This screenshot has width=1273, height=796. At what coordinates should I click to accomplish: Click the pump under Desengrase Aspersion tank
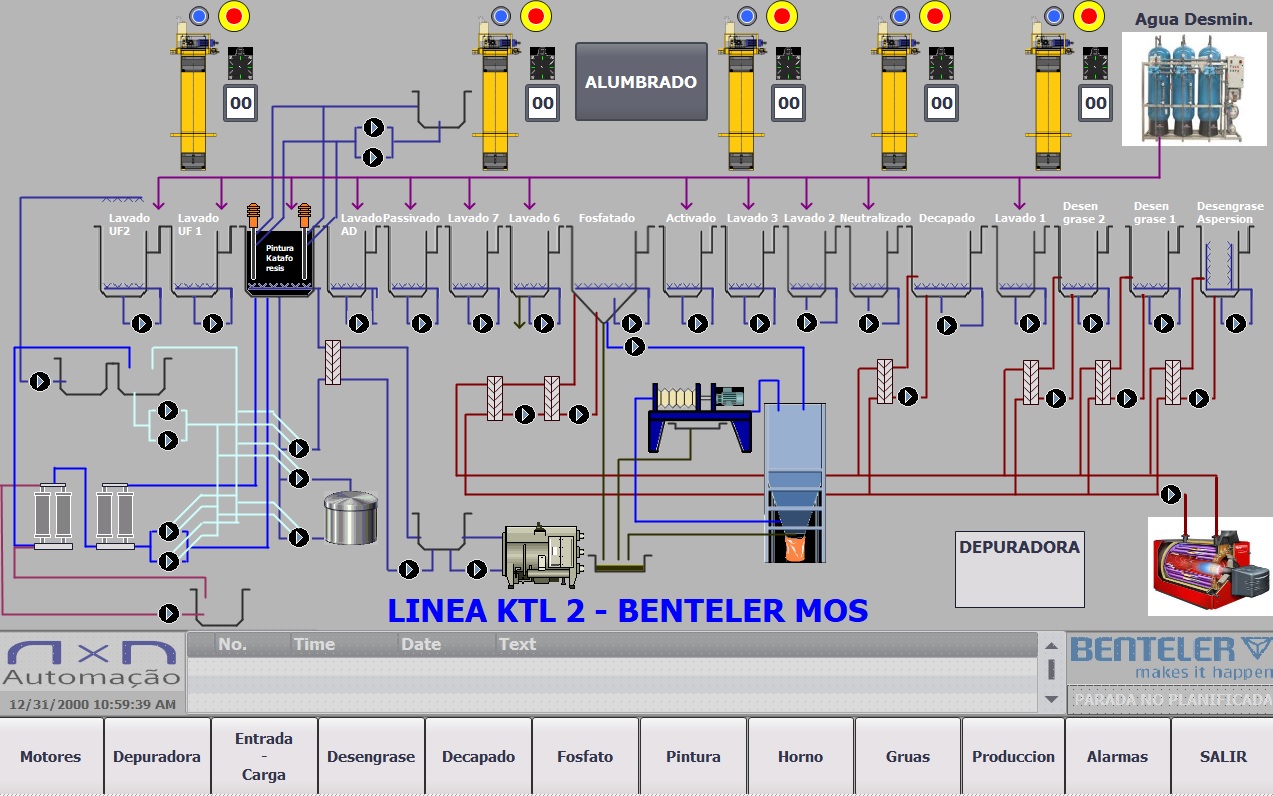pyautogui.click(x=1236, y=323)
